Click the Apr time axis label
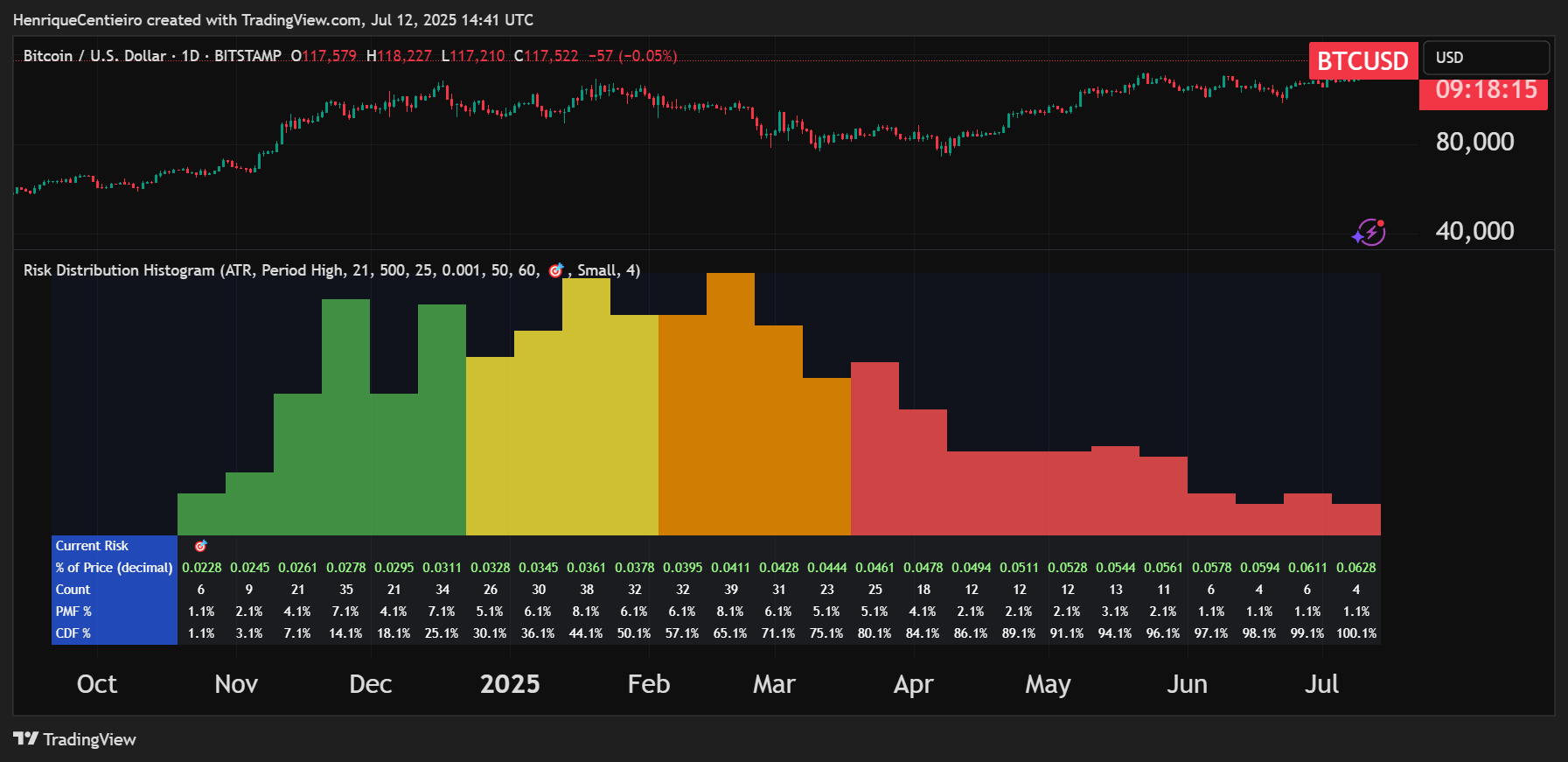The width and height of the screenshot is (1568, 762). [914, 684]
